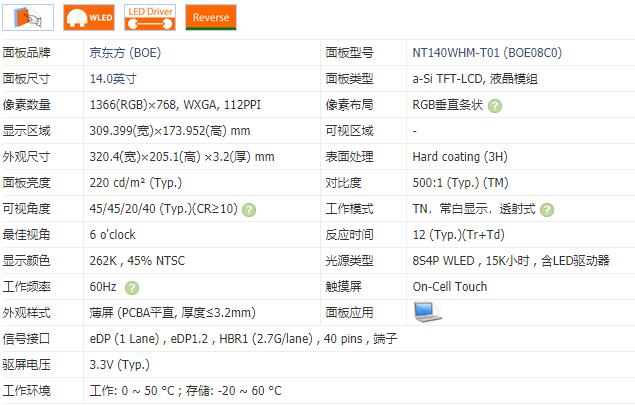Select the 工作频率 label
Image resolution: width=635 pixels, height=405 pixels.
pos(26,287)
